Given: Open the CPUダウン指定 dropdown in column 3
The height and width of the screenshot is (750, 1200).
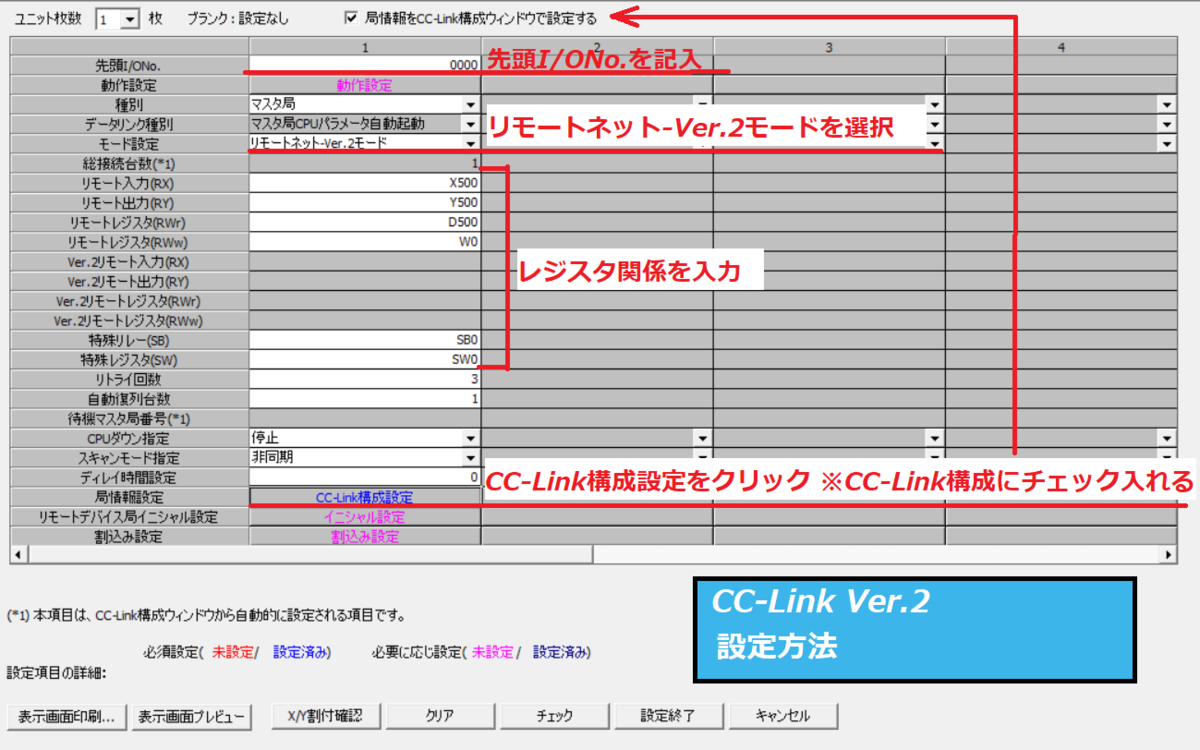Looking at the screenshot, I should [935, 438].
